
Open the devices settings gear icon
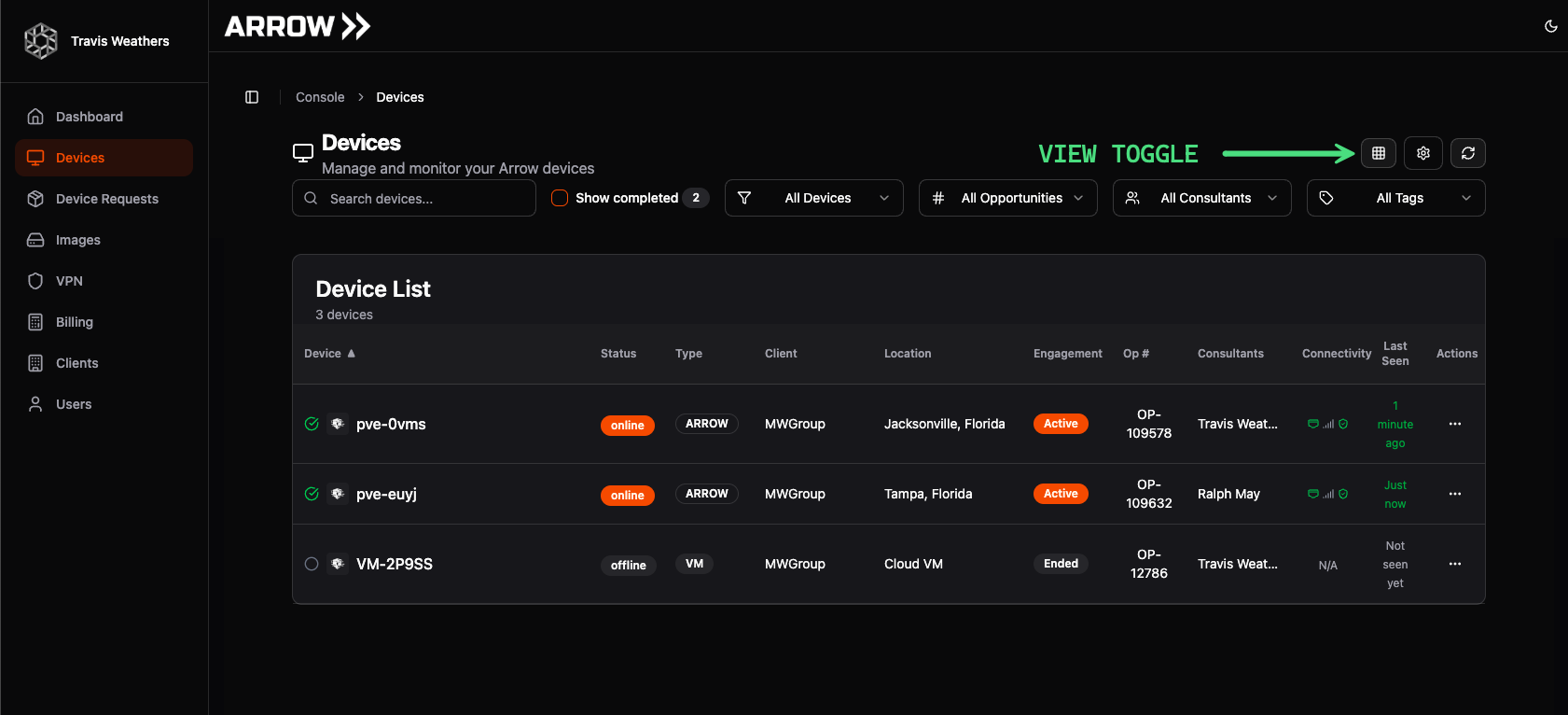[x=1422, y=153]
